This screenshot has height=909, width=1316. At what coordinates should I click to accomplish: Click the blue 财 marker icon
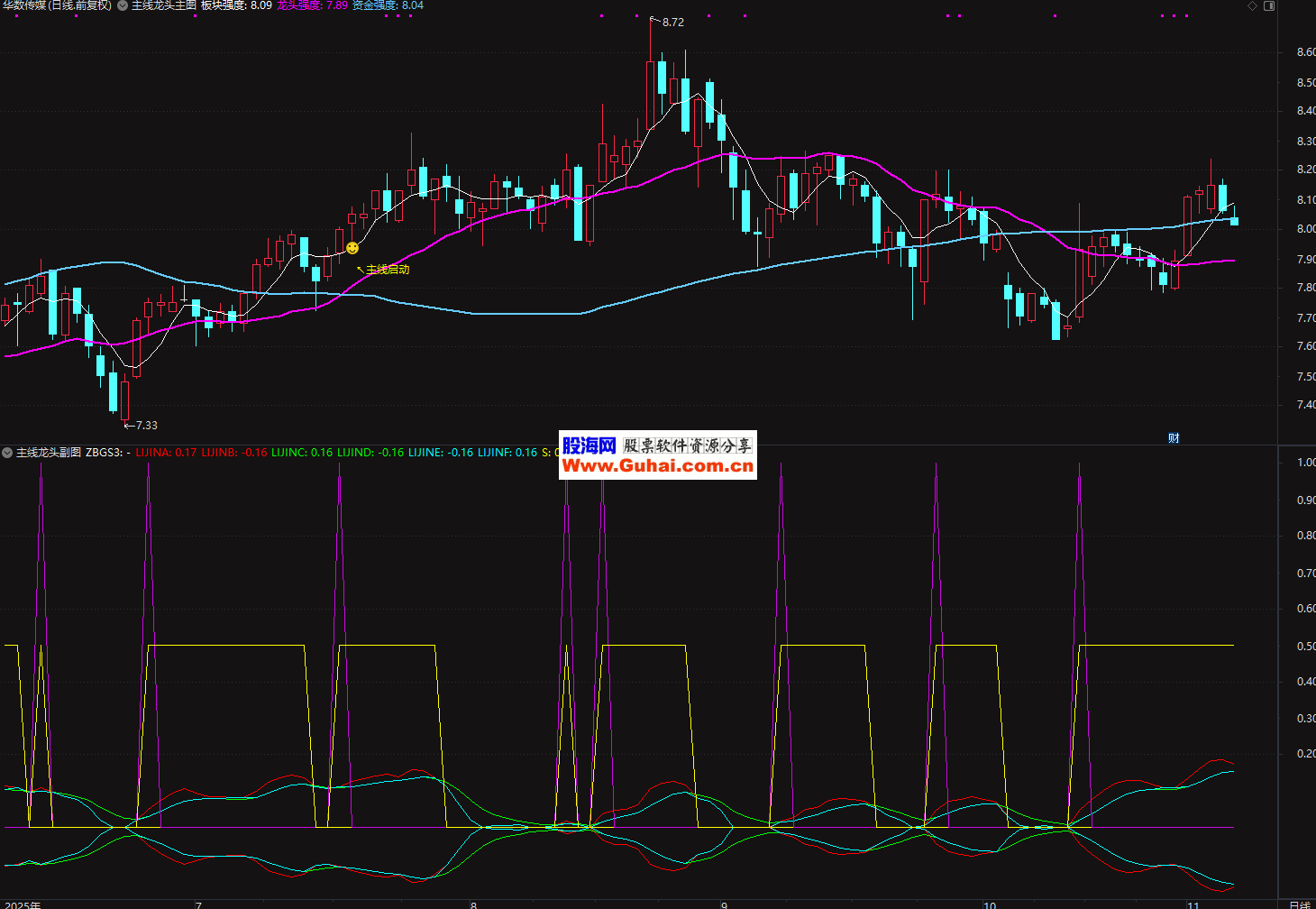click(1174, 438)
